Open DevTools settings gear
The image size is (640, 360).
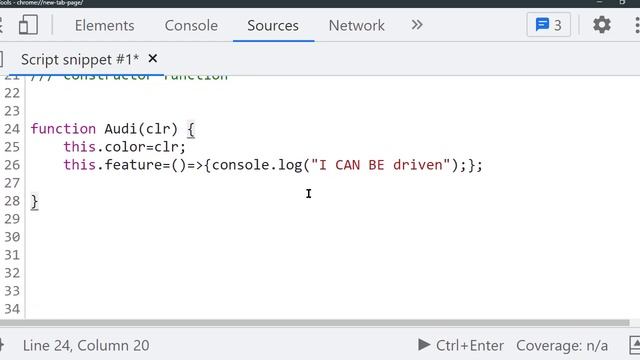(x=602, y=25)
